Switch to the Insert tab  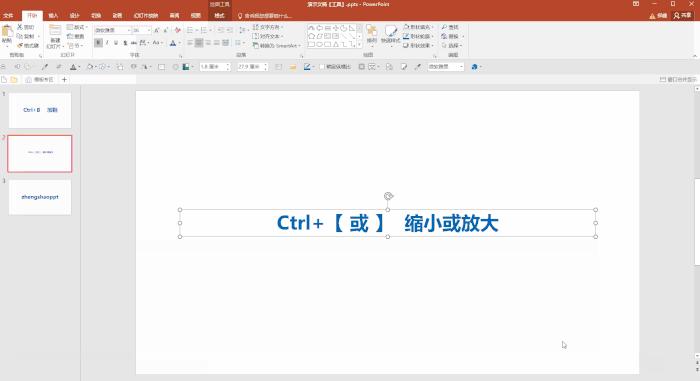click(x=53, y=16)
